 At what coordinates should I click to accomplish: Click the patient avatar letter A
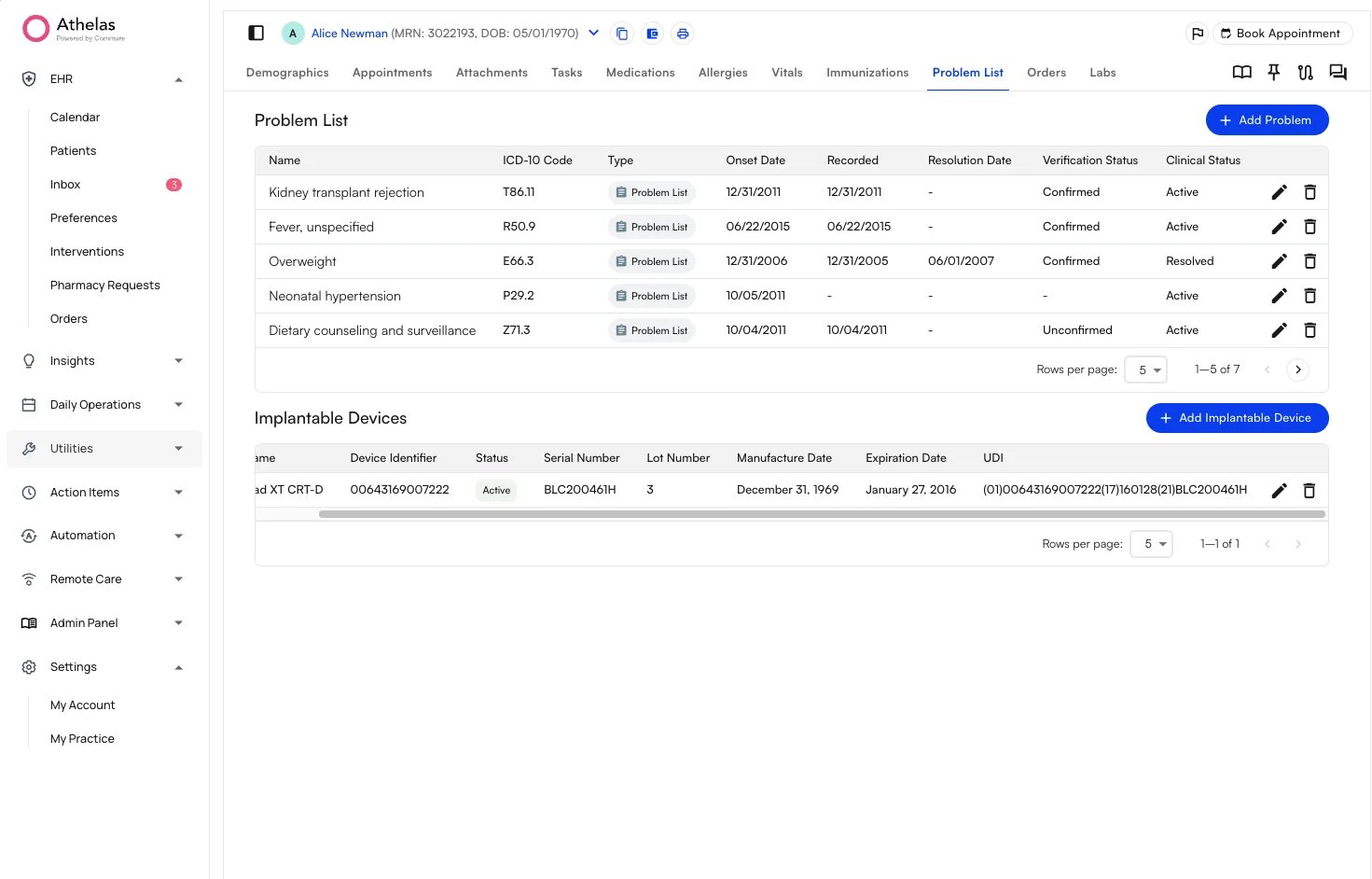click(293, 34)
